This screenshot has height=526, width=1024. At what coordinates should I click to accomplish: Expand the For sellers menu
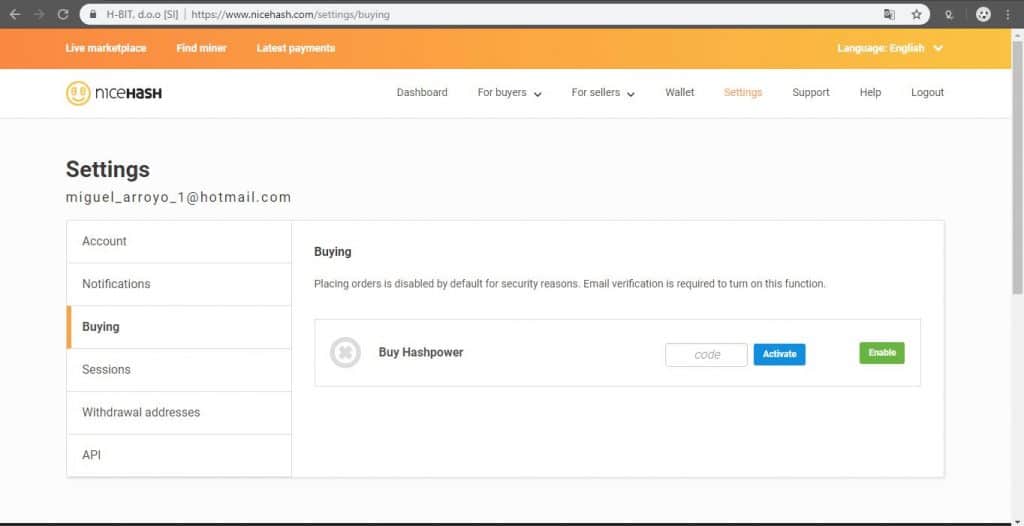point(603,93)
